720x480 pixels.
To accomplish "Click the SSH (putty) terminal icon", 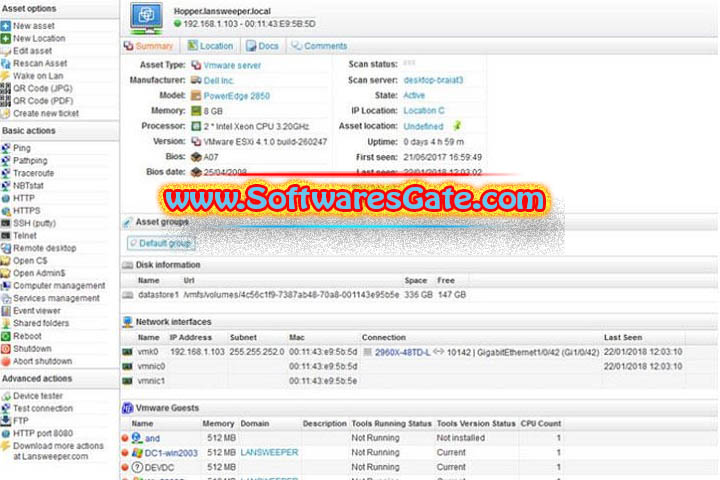I will (6, 223).
